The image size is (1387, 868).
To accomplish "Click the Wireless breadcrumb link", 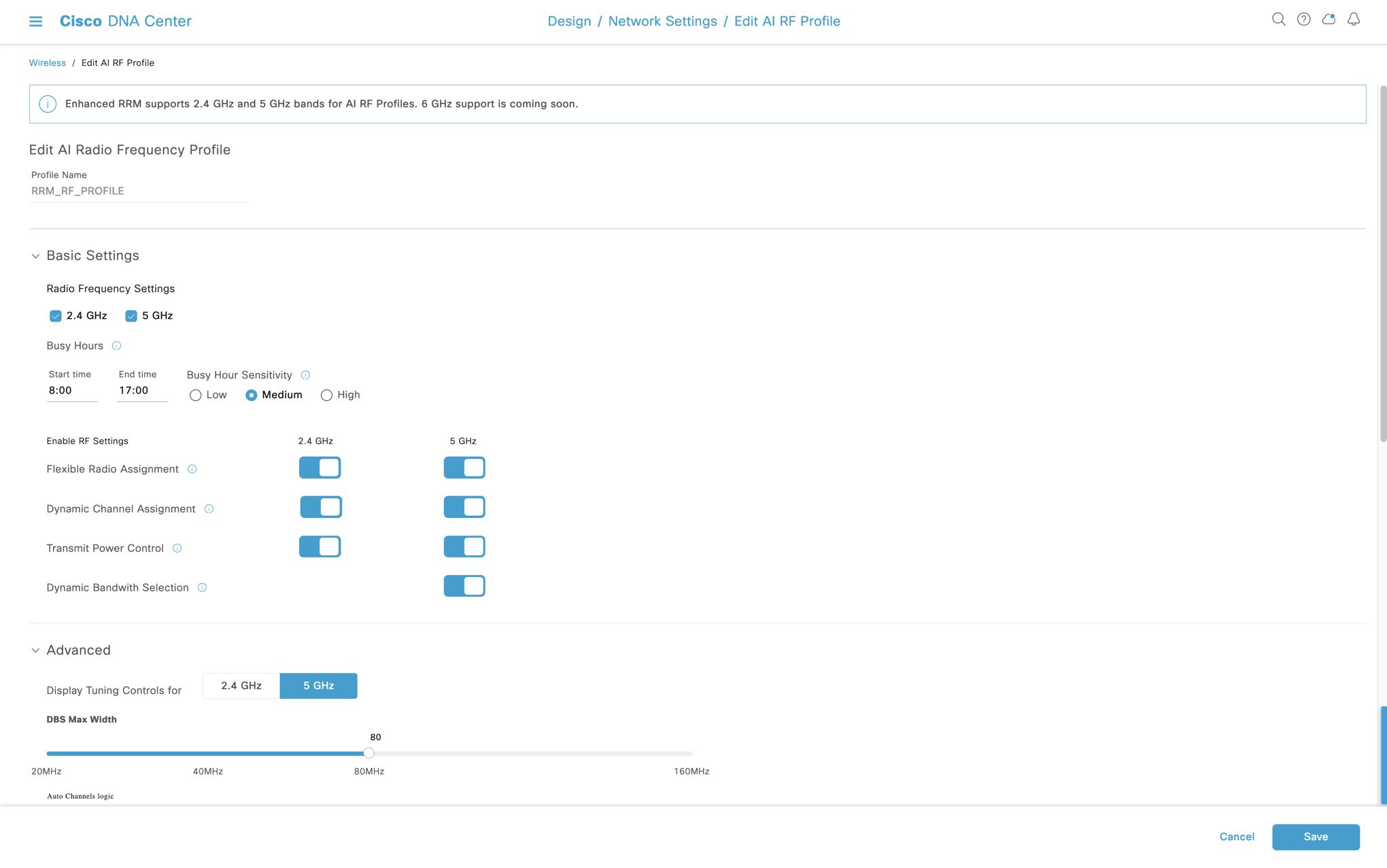I will click(47, 63).
